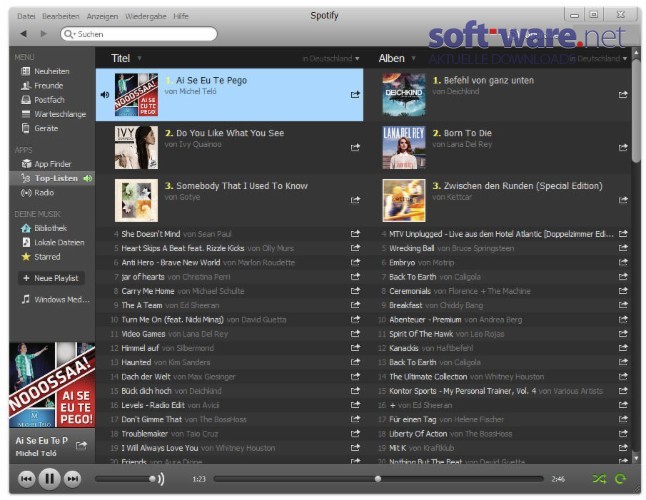Select Top-Listen in the sidebar
This screenshot has width=646, height=500.
pos(52,178)
